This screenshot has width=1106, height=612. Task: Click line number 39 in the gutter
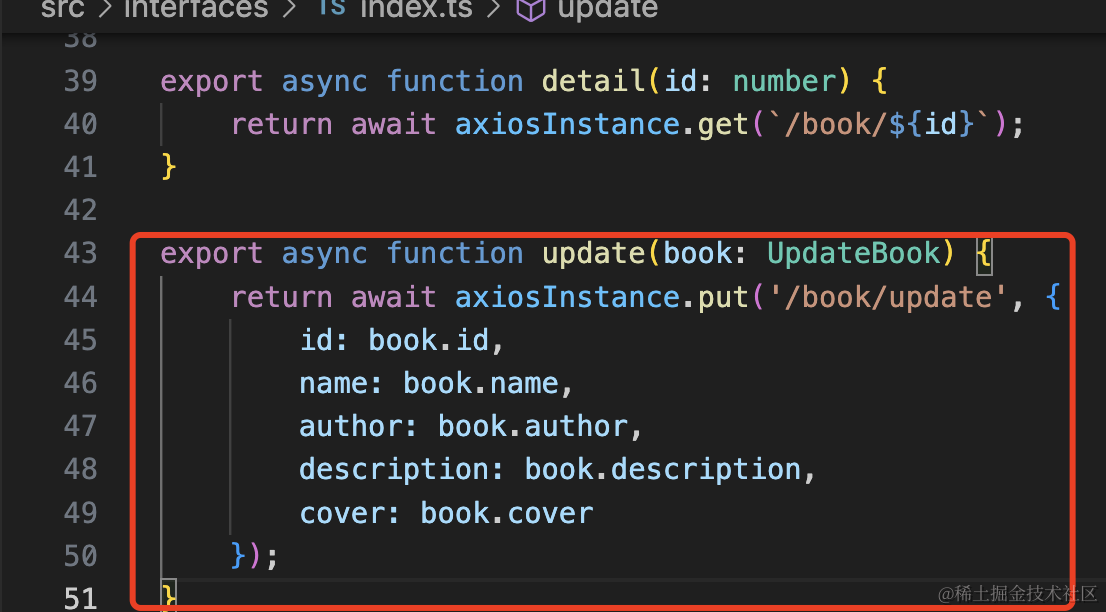click(x=80, y=81)
